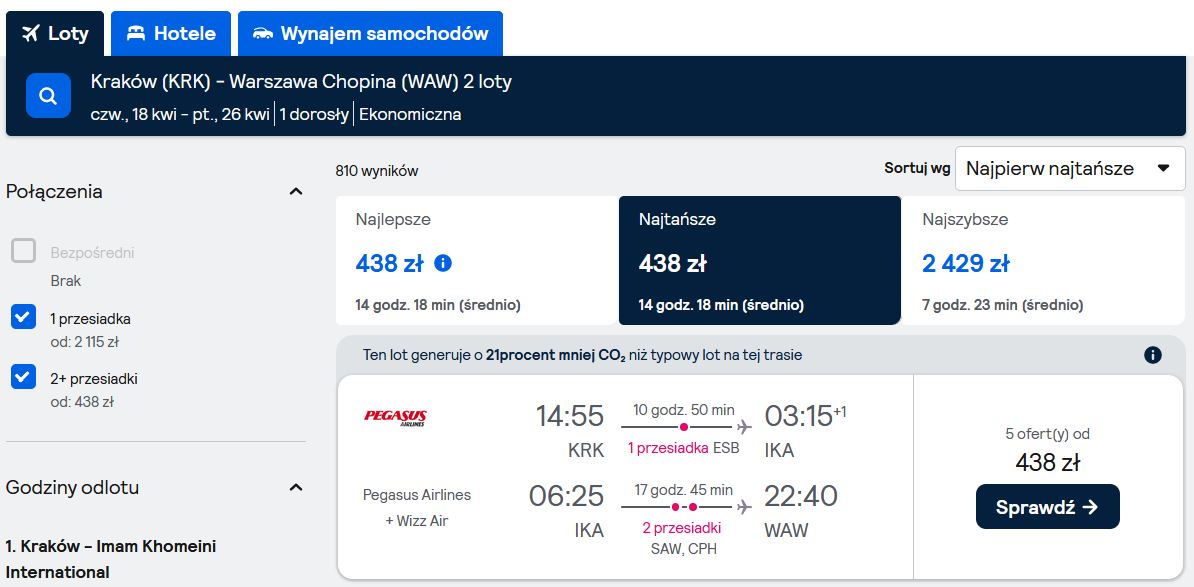The width and height of the screenshot is (1194, 587).
Task: Collapse the Połączenia filter section
Action: (x=296, y=192)
